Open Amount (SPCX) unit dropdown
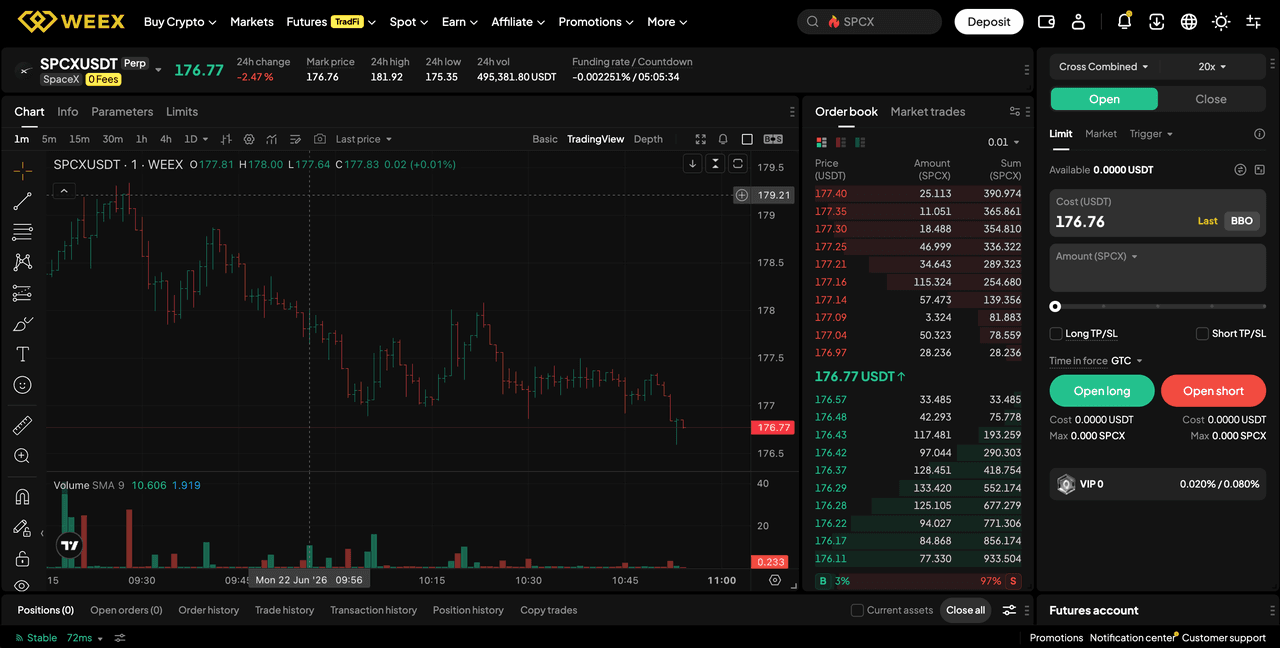Screen dimensions: 1280x648 coord(1097,256)
